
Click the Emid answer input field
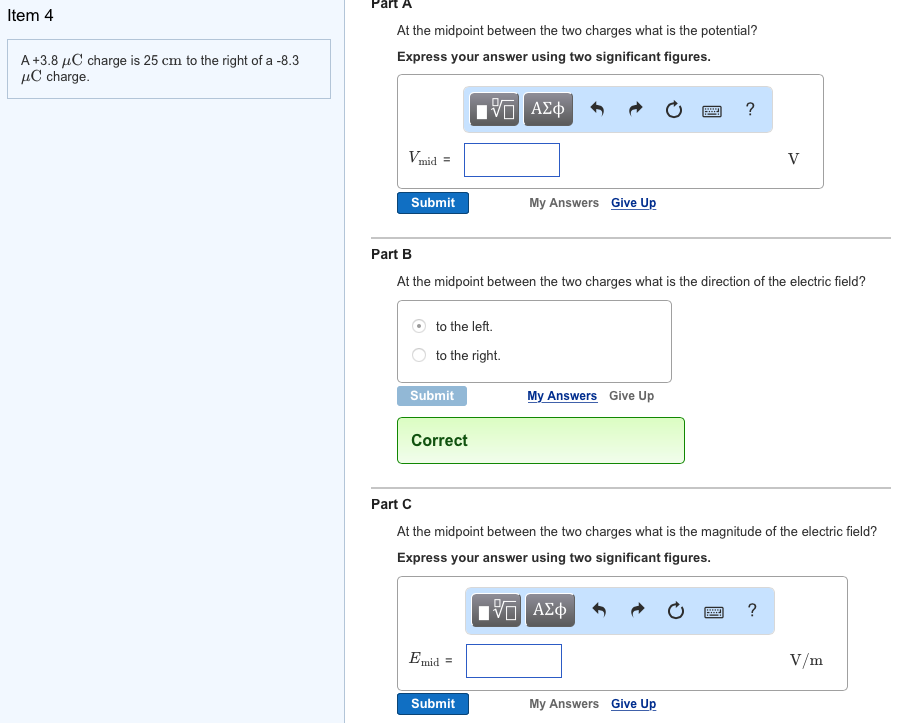click(x=513, y=660)
